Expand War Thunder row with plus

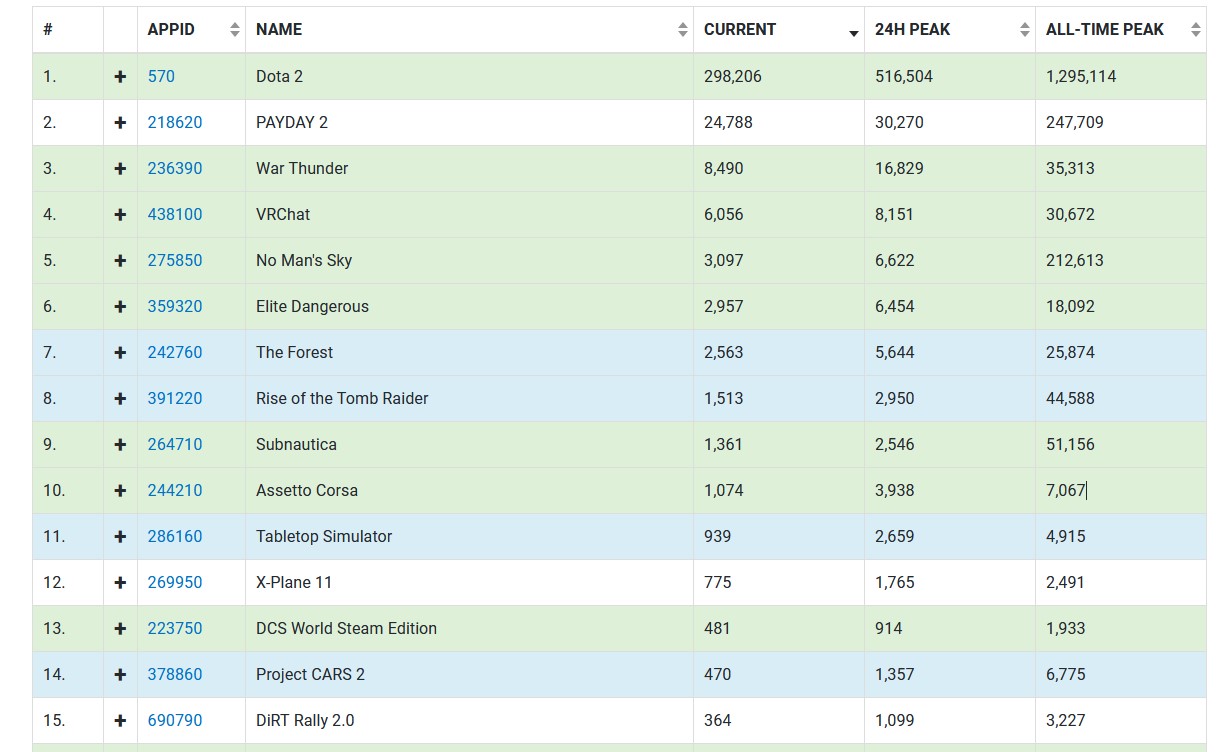coord(120,168)
